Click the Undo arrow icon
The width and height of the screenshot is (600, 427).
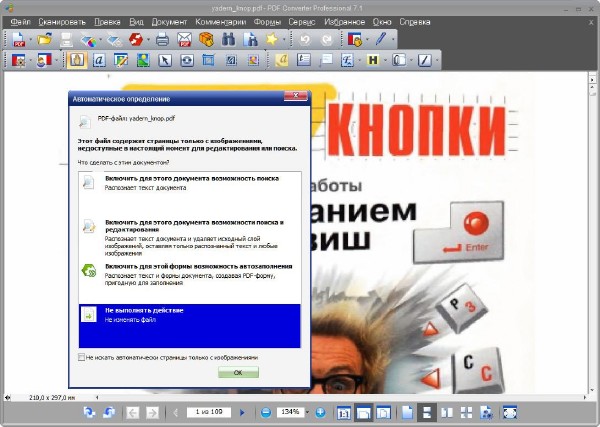click(306, 40)
